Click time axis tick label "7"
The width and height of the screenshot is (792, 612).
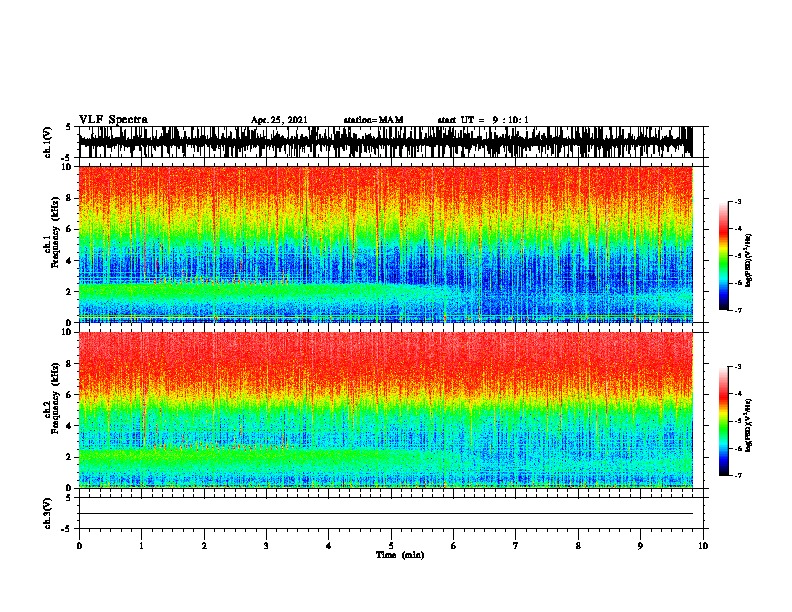coord(516,546)
